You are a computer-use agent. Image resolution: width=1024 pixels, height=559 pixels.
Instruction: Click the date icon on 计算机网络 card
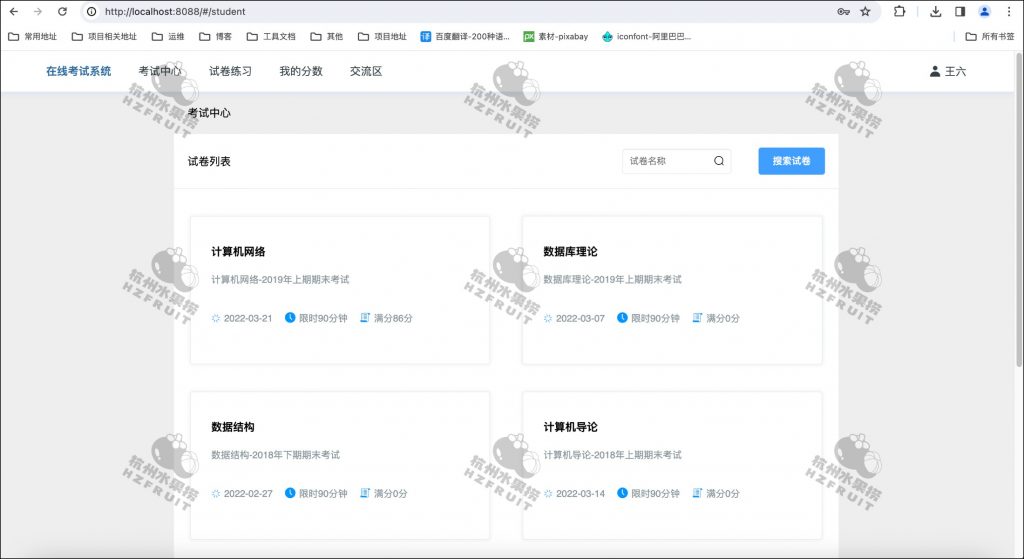pos(216,318)
